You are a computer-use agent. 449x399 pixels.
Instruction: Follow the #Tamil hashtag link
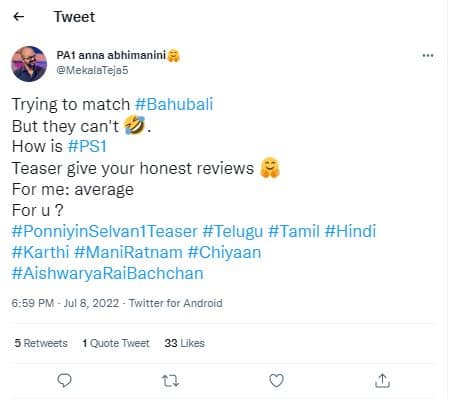[x=294, y=231]
